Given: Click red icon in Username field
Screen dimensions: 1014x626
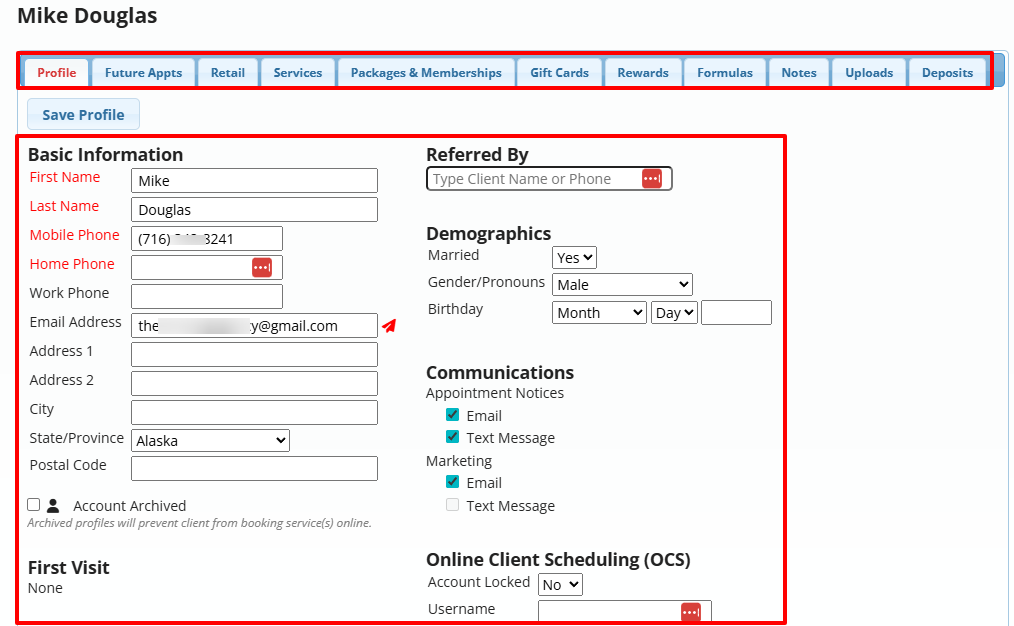Looking at the screenshot, I should (x=691, y=612).
